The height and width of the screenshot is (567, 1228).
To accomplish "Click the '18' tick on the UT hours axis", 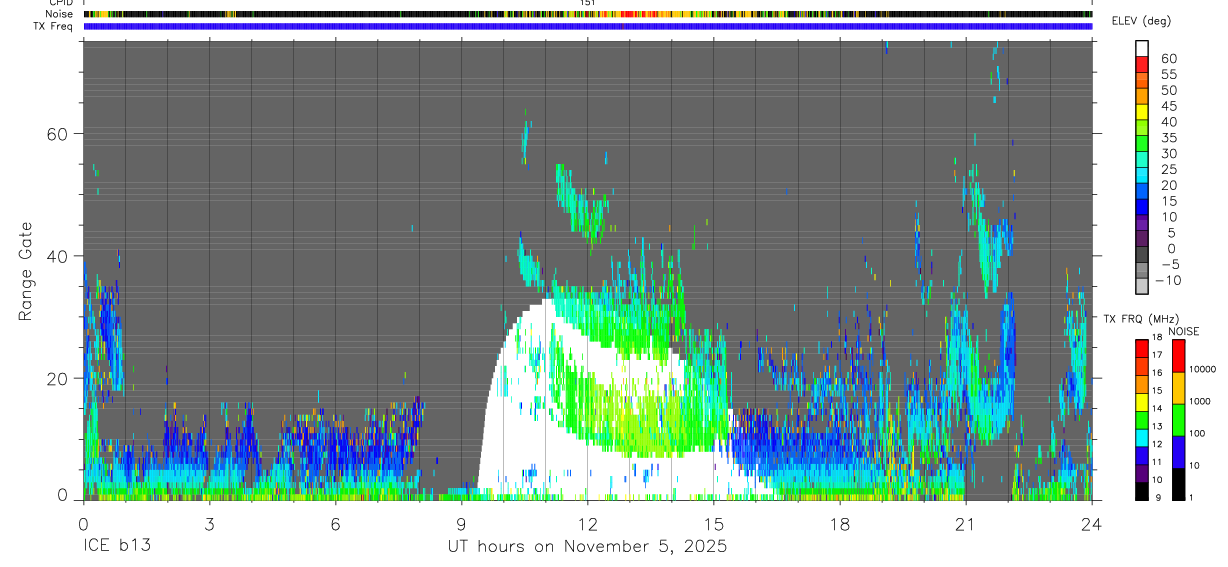I will tap(839, 524).
